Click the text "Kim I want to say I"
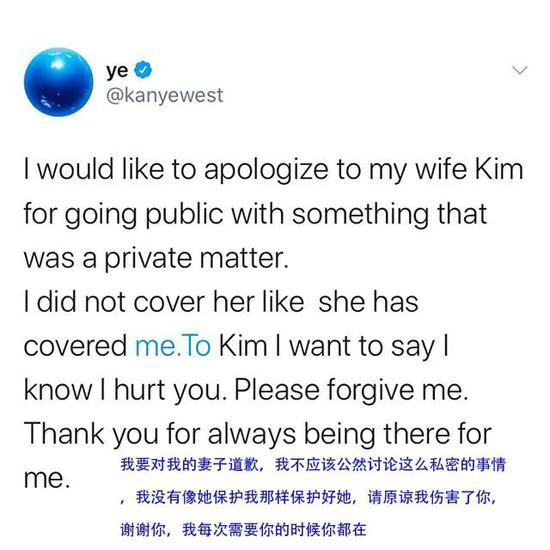550x550 pixels. 334,347
